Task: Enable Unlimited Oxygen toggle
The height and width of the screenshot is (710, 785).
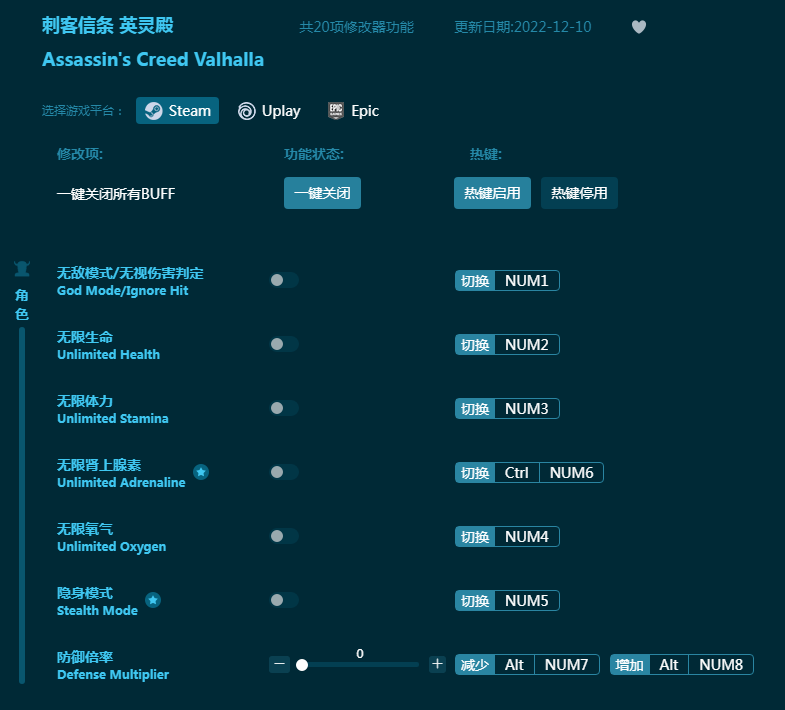Action: [x=284, y=536]
